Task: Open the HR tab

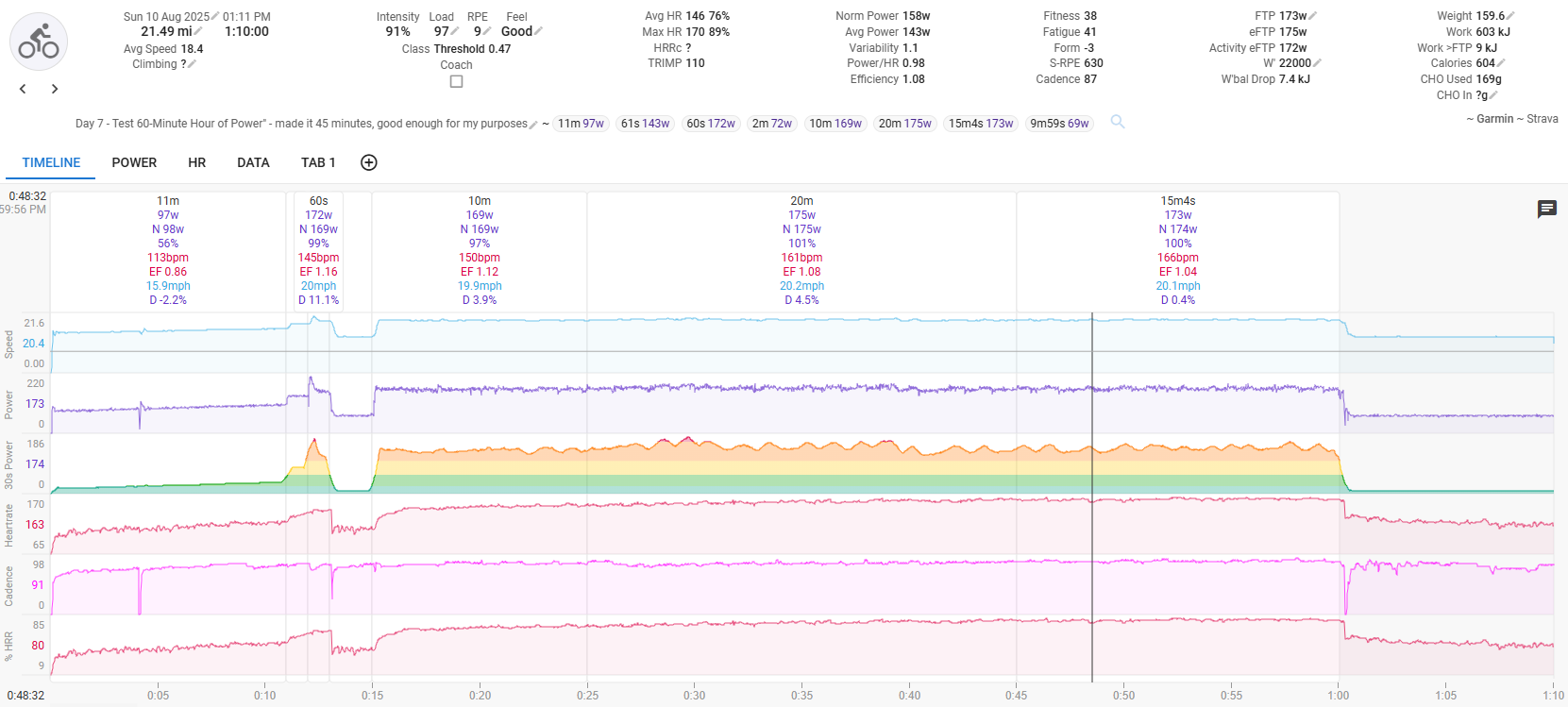Action: [196, 162]
